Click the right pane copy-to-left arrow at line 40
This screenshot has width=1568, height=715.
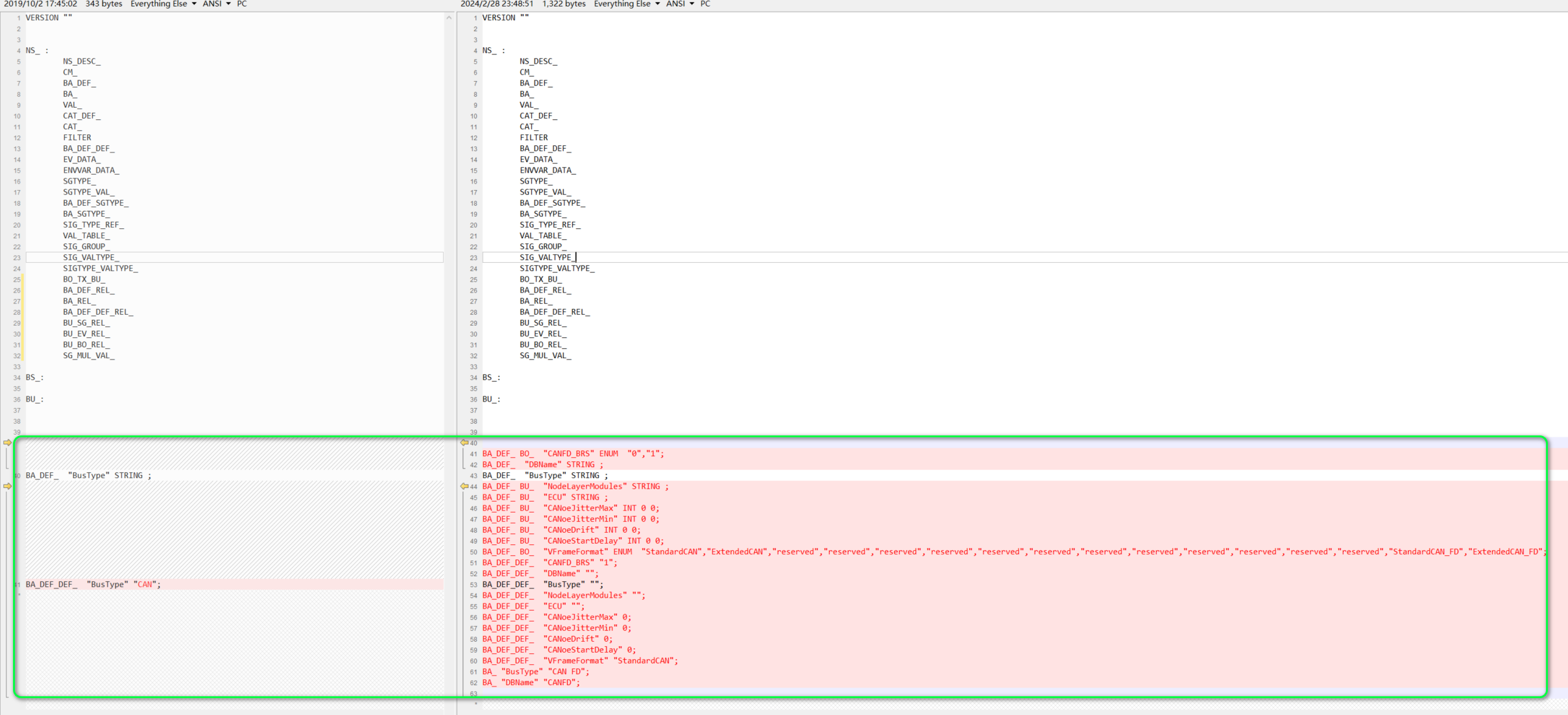tap(464, 442)
